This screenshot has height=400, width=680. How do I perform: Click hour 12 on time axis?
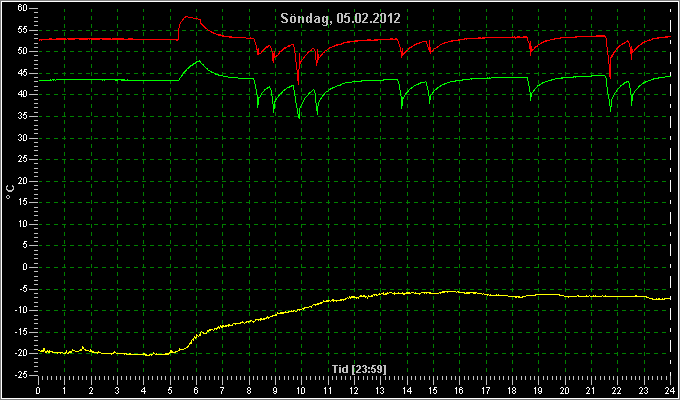click(x=354, y=390)
